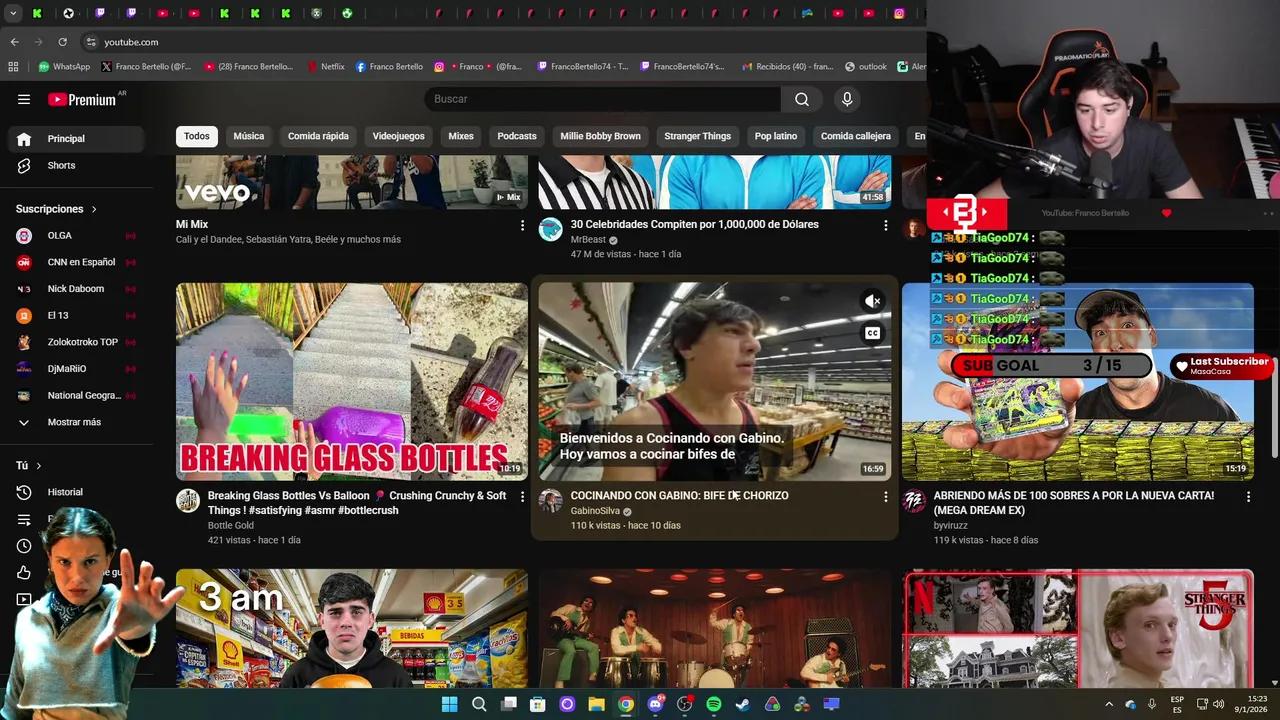Click the Buscar search field

(x=600, y=98)
